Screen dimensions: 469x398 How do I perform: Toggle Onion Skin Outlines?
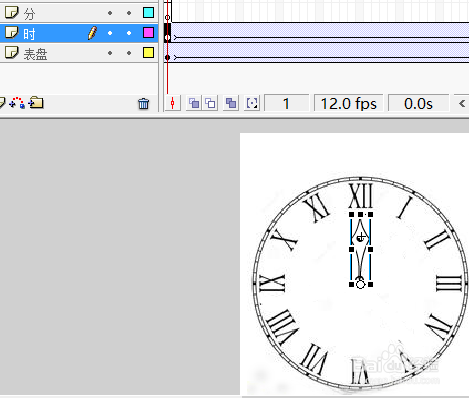pyautogui.click(x=210, y=103)
